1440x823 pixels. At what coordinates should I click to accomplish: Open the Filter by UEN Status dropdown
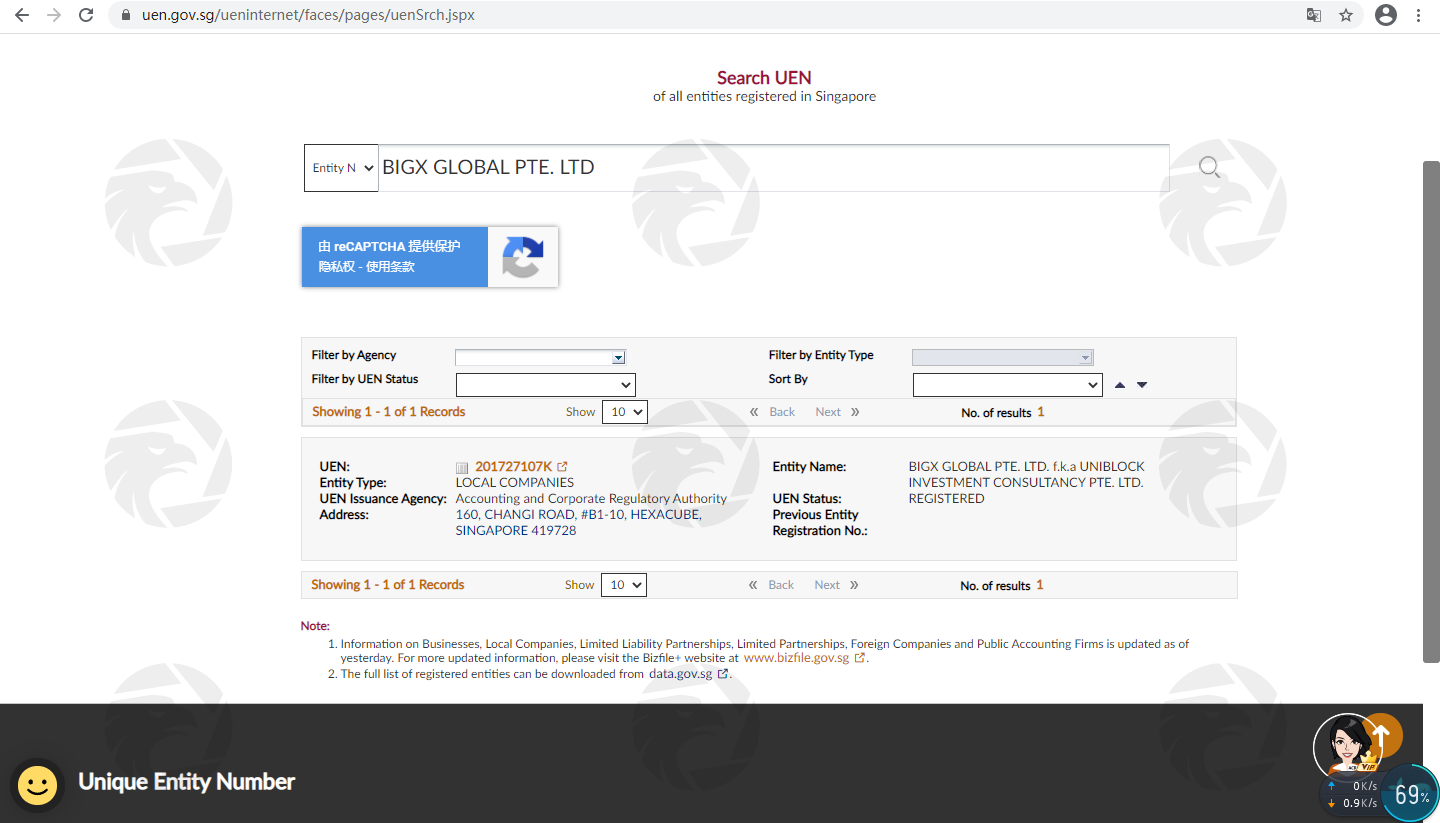(546, 385)
